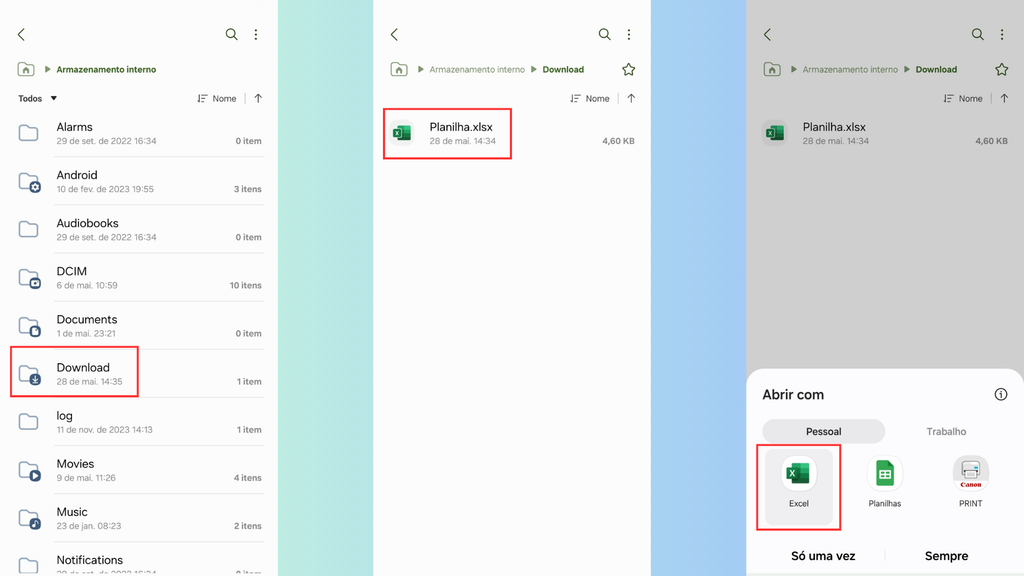Tap 'Só uma vez' button
1024x576 pixels.
(x=823, y=556)
